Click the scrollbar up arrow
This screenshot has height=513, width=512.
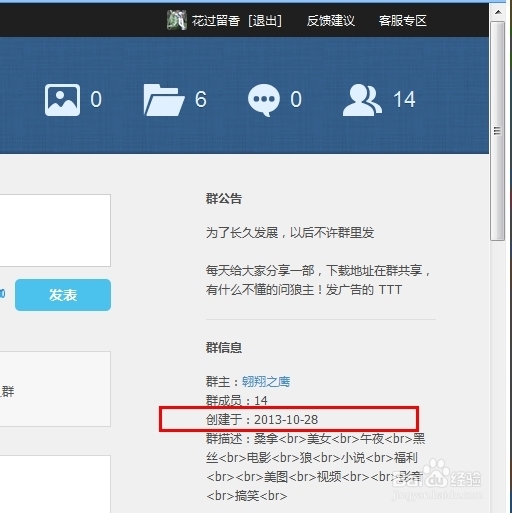(x=498, y=12)
